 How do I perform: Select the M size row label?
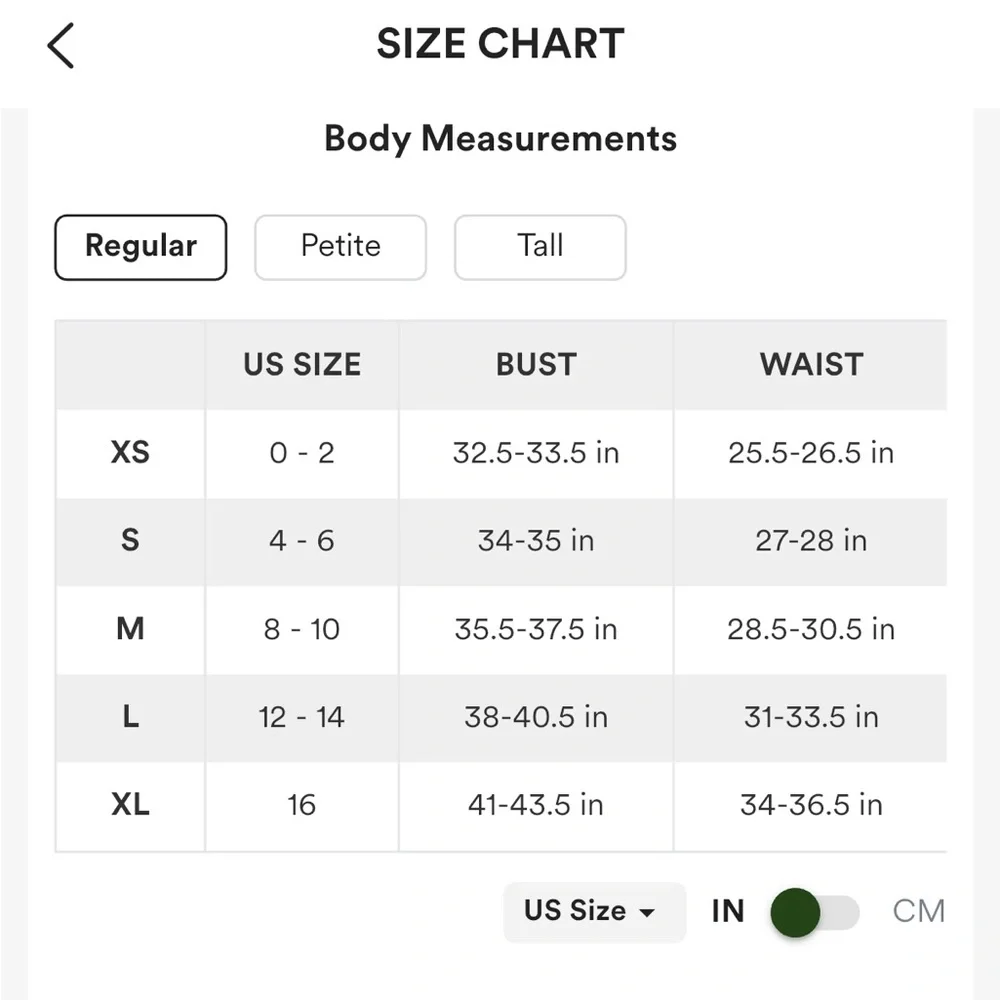(130, 629)
